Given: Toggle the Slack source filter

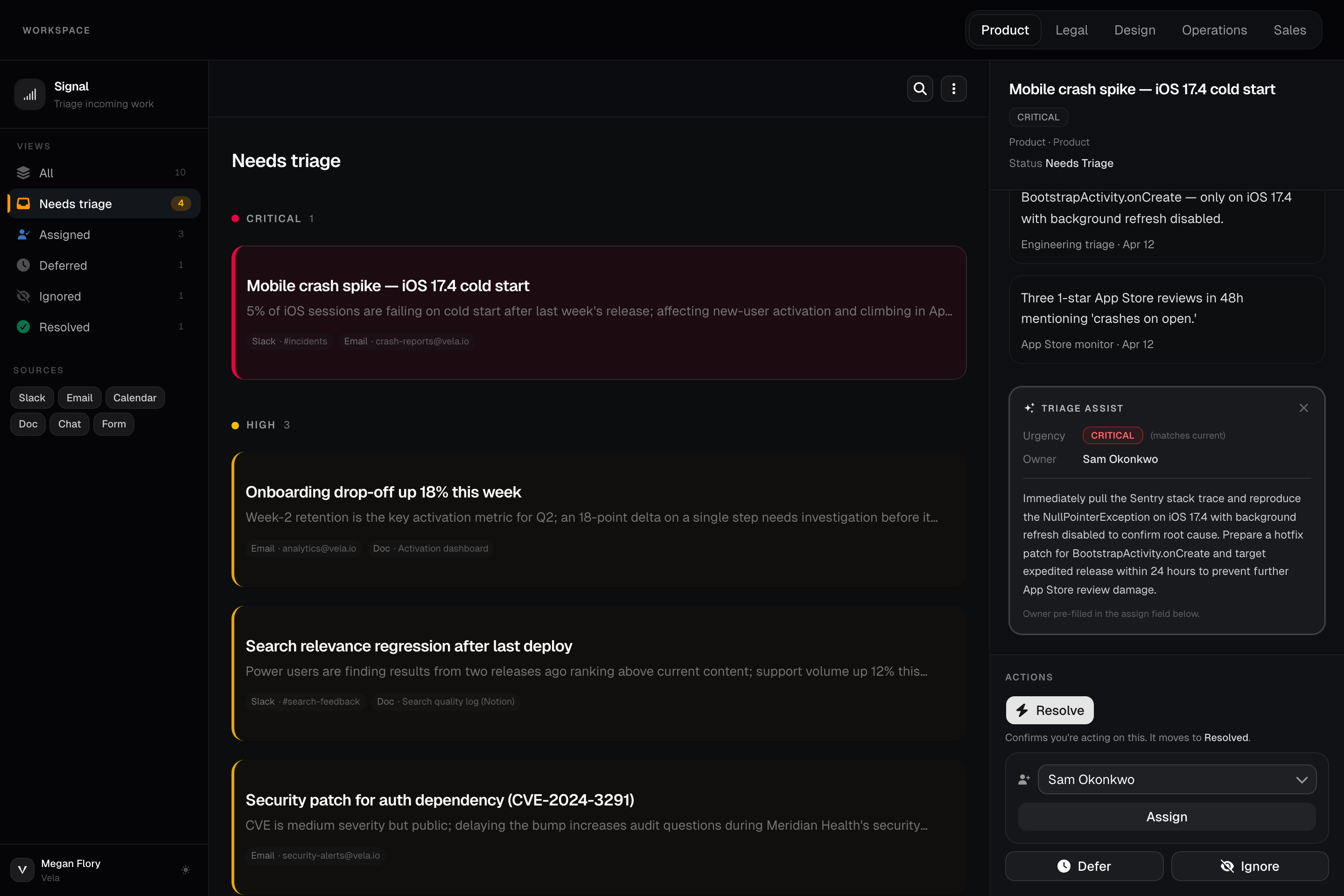Looking at the screenshot, I should [32, 398].
